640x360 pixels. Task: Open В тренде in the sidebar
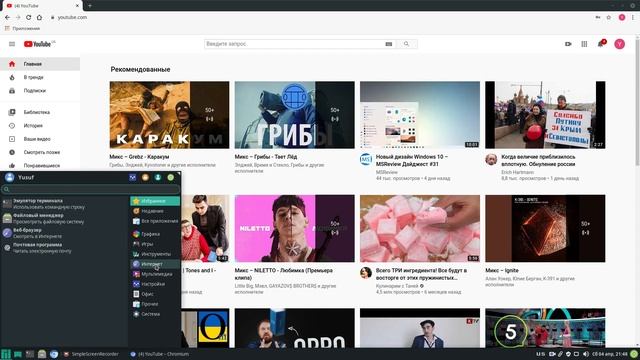click(40, 77)
